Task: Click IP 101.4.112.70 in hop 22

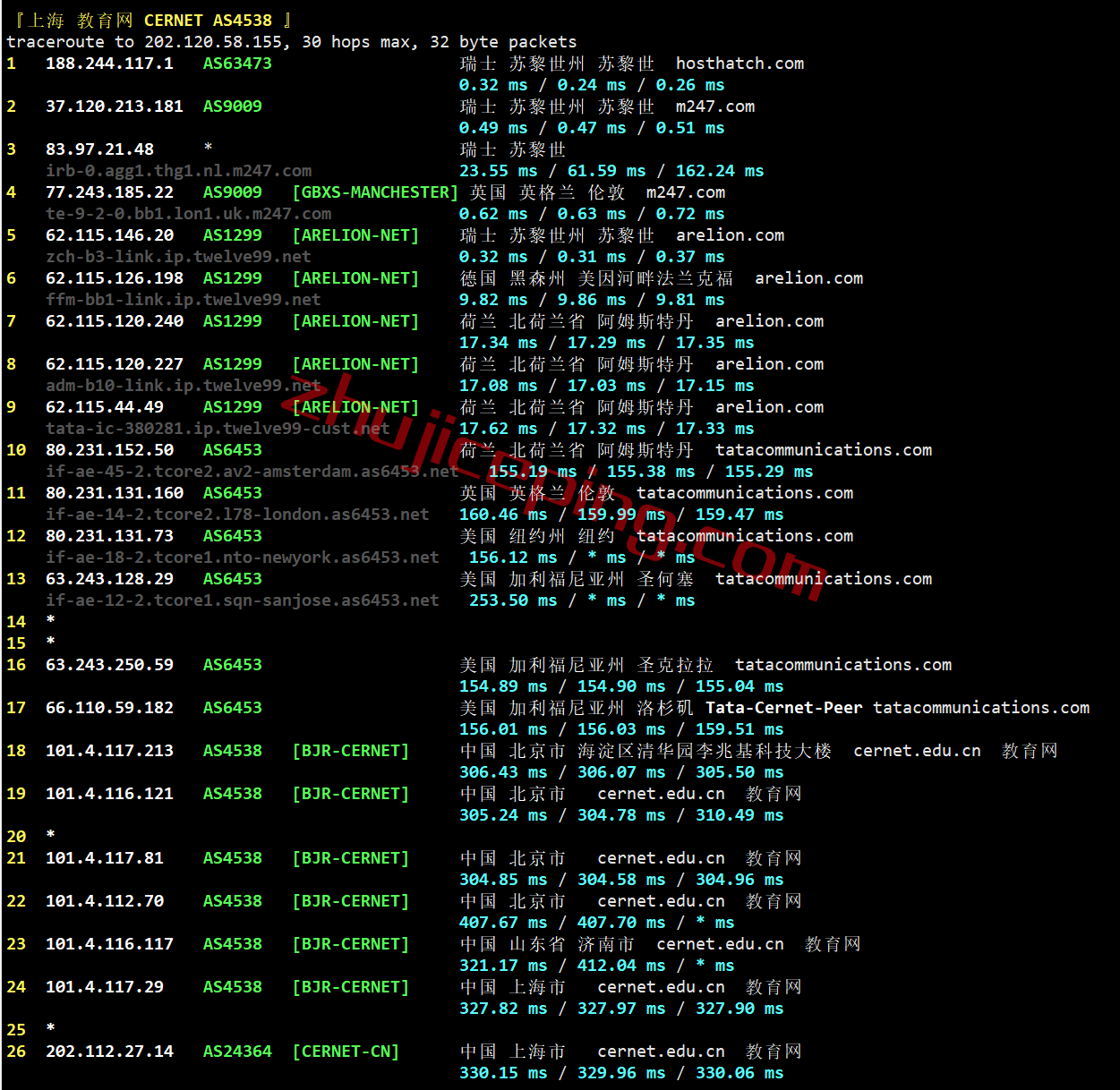Action: tap(105, 901)
